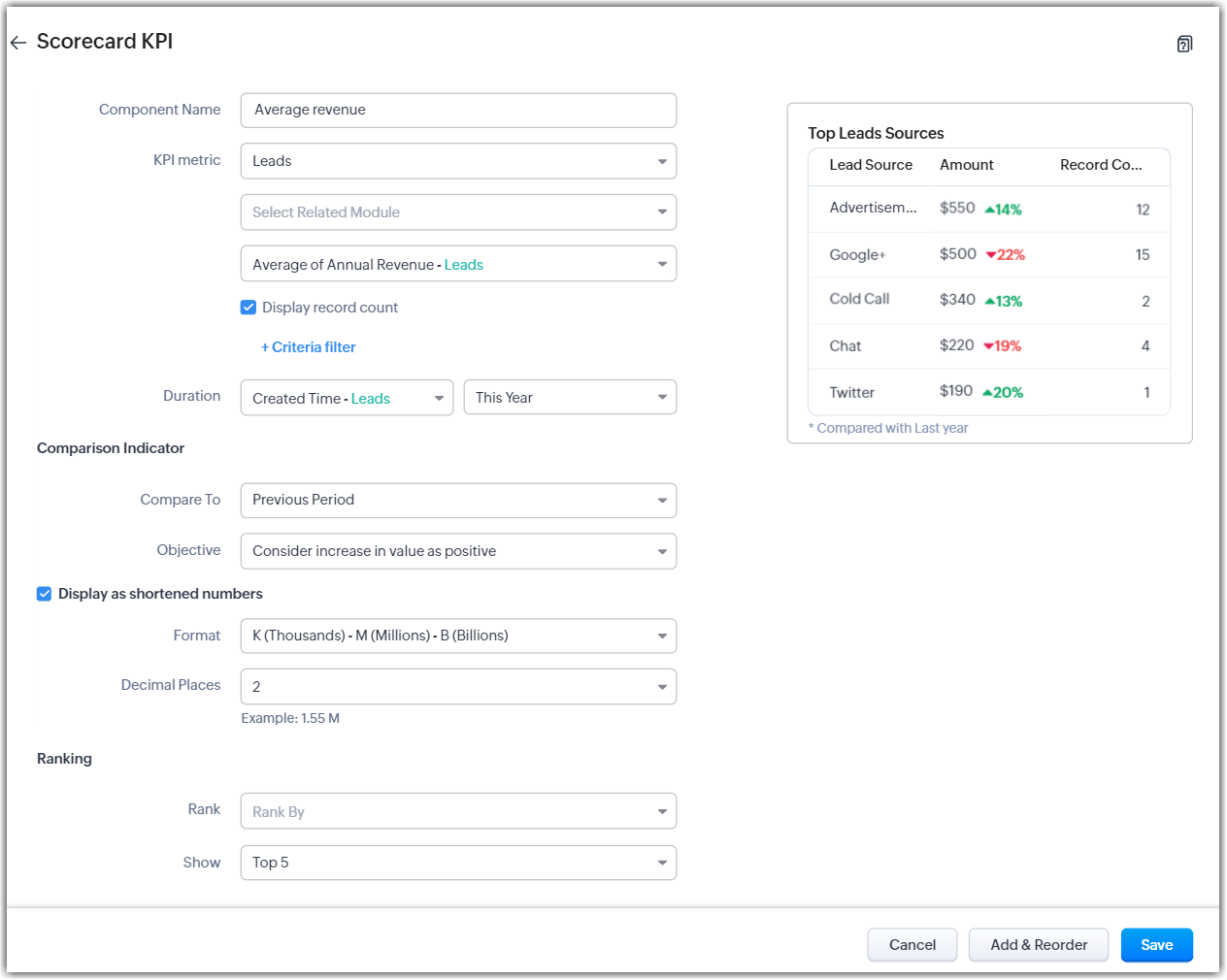Click the green 14% increase indicator
Viewport: 1227px width, 980px height.
click(1004, 210)
